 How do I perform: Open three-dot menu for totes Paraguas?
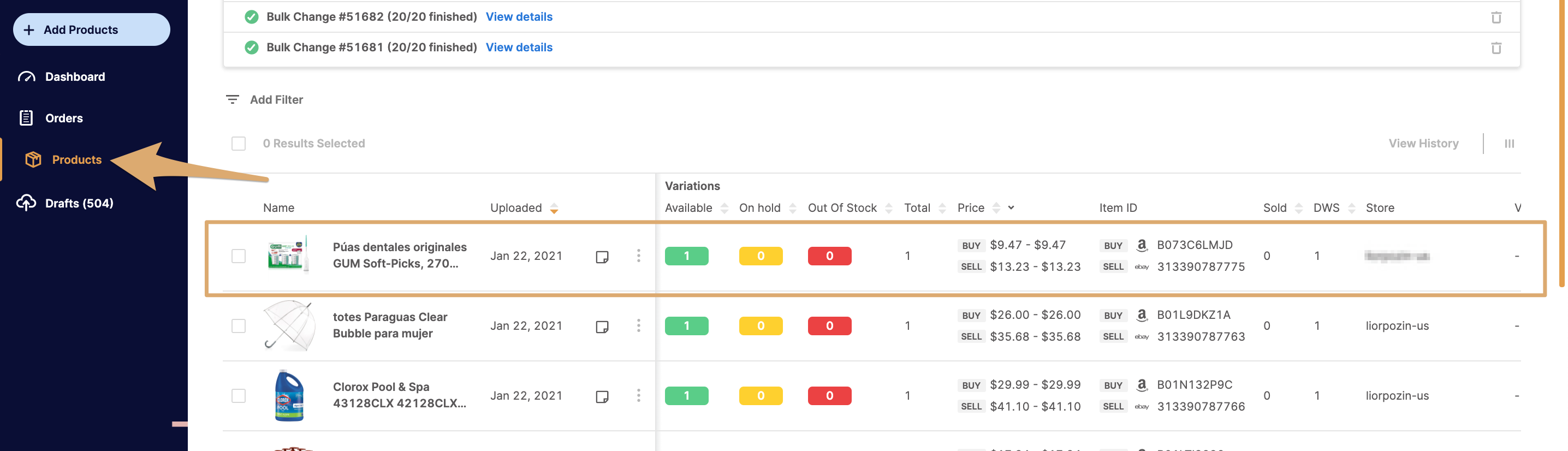638,325
